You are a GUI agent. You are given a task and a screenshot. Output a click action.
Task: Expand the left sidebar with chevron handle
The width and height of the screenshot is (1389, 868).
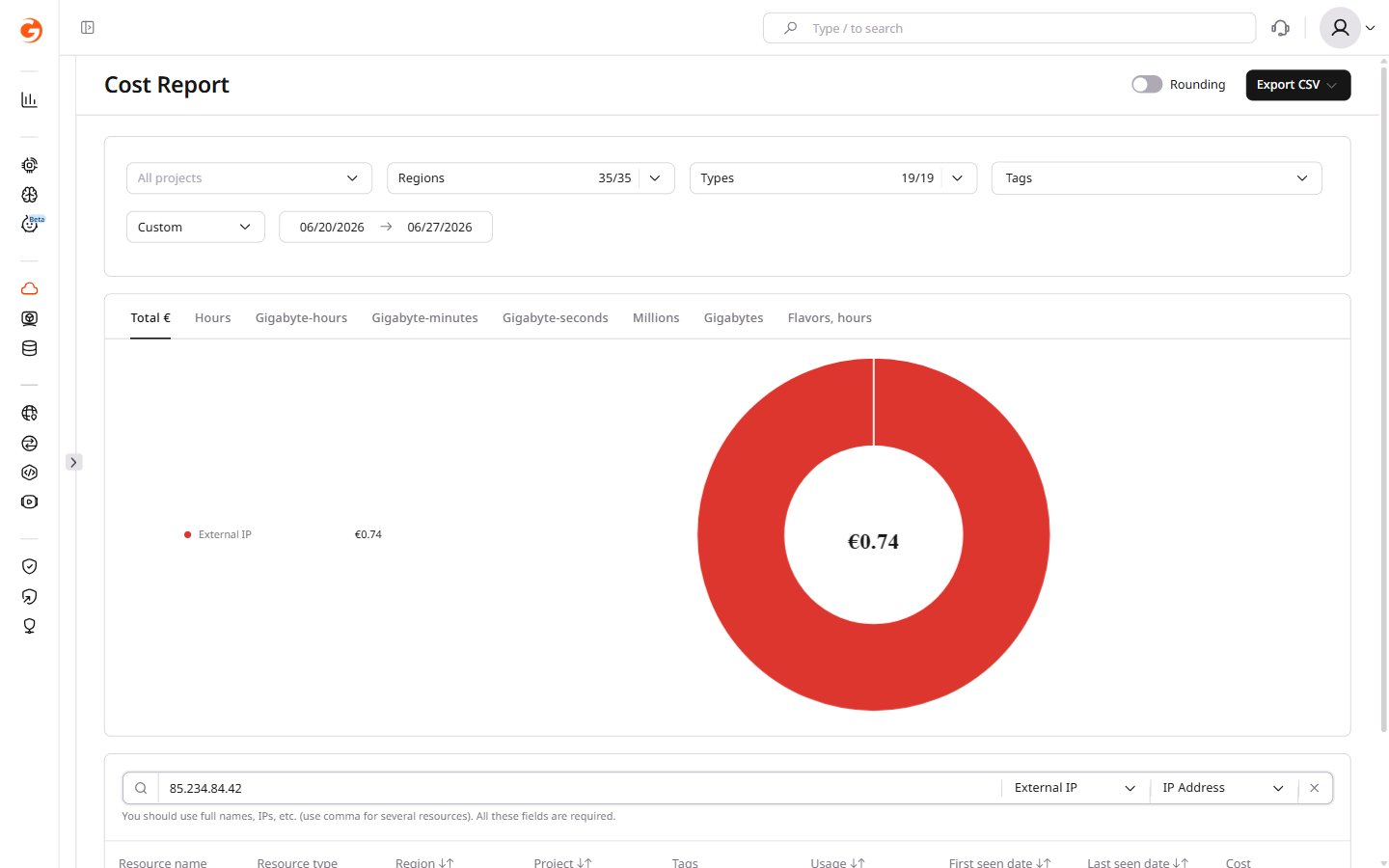(x=73, y=462)
